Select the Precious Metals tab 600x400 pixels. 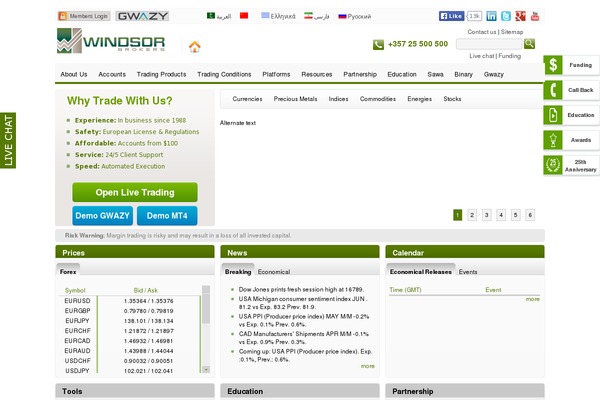(295, 99)
